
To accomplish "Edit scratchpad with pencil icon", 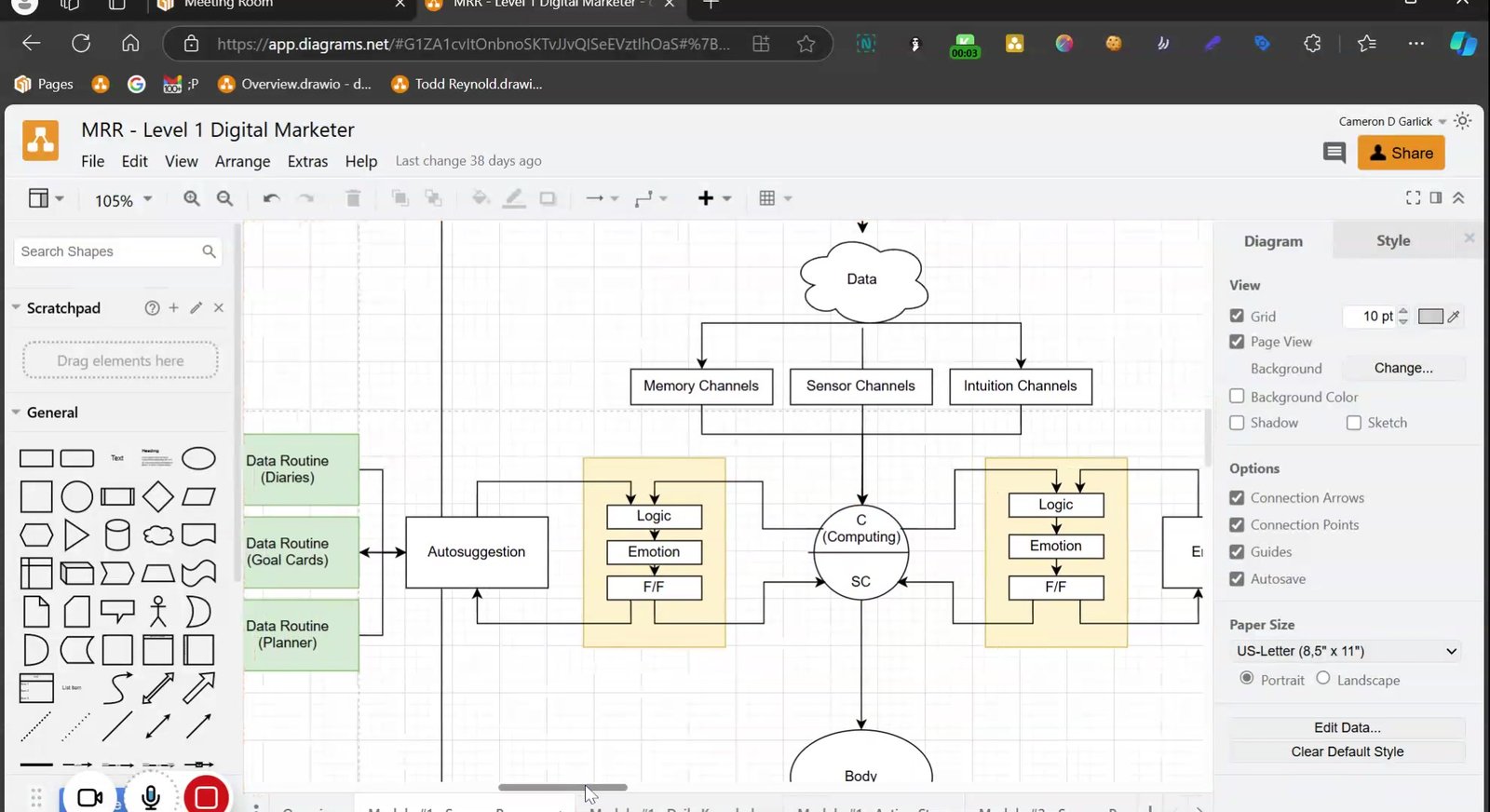I will tap(196, 308).
